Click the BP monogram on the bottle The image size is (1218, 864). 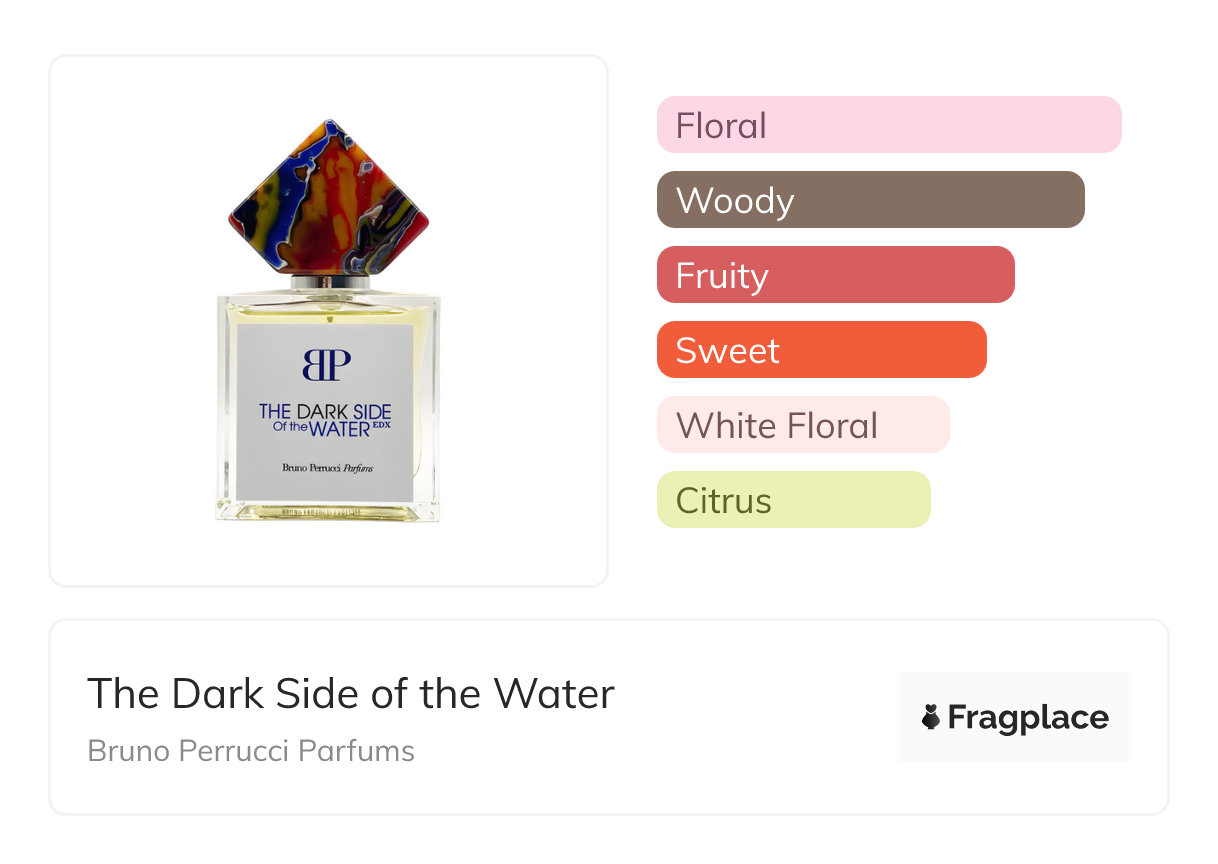coord(326,365)
